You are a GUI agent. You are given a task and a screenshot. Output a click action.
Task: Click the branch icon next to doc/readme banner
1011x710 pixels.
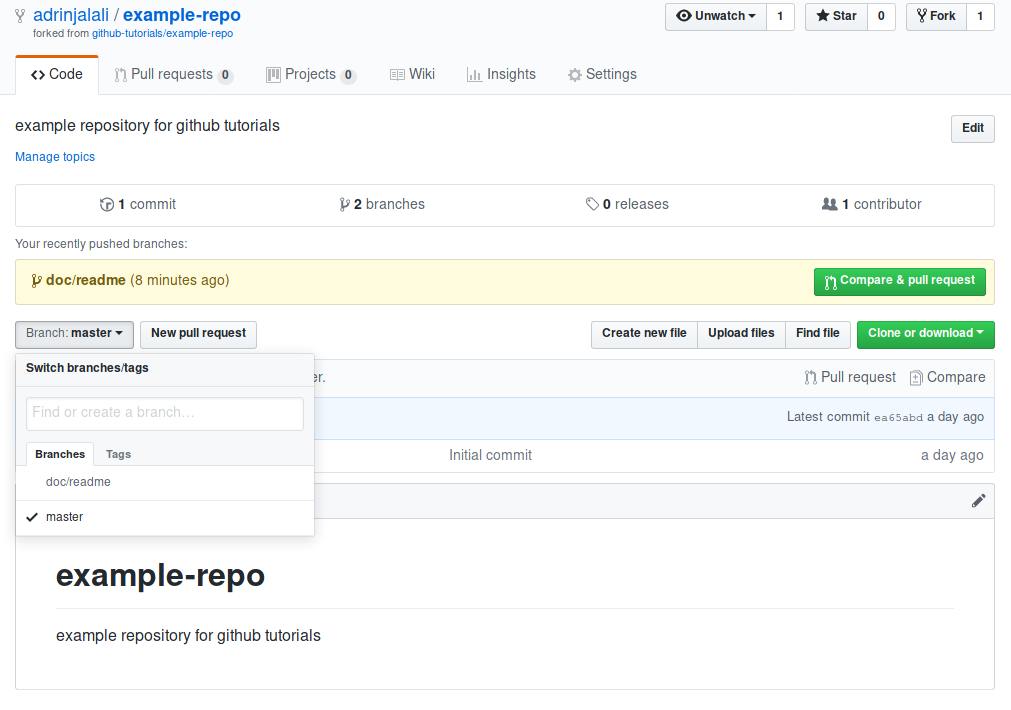click(37, 281)
